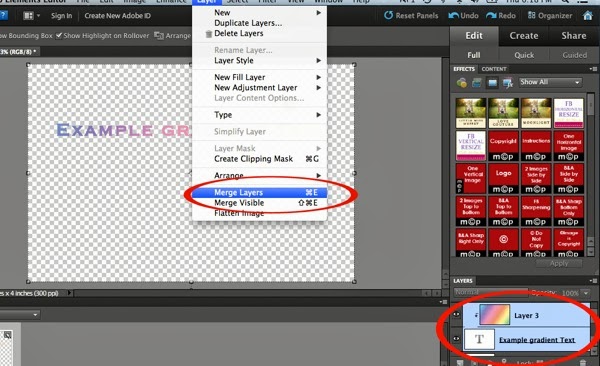Click the Undo arrow icon

click(453, 15)
